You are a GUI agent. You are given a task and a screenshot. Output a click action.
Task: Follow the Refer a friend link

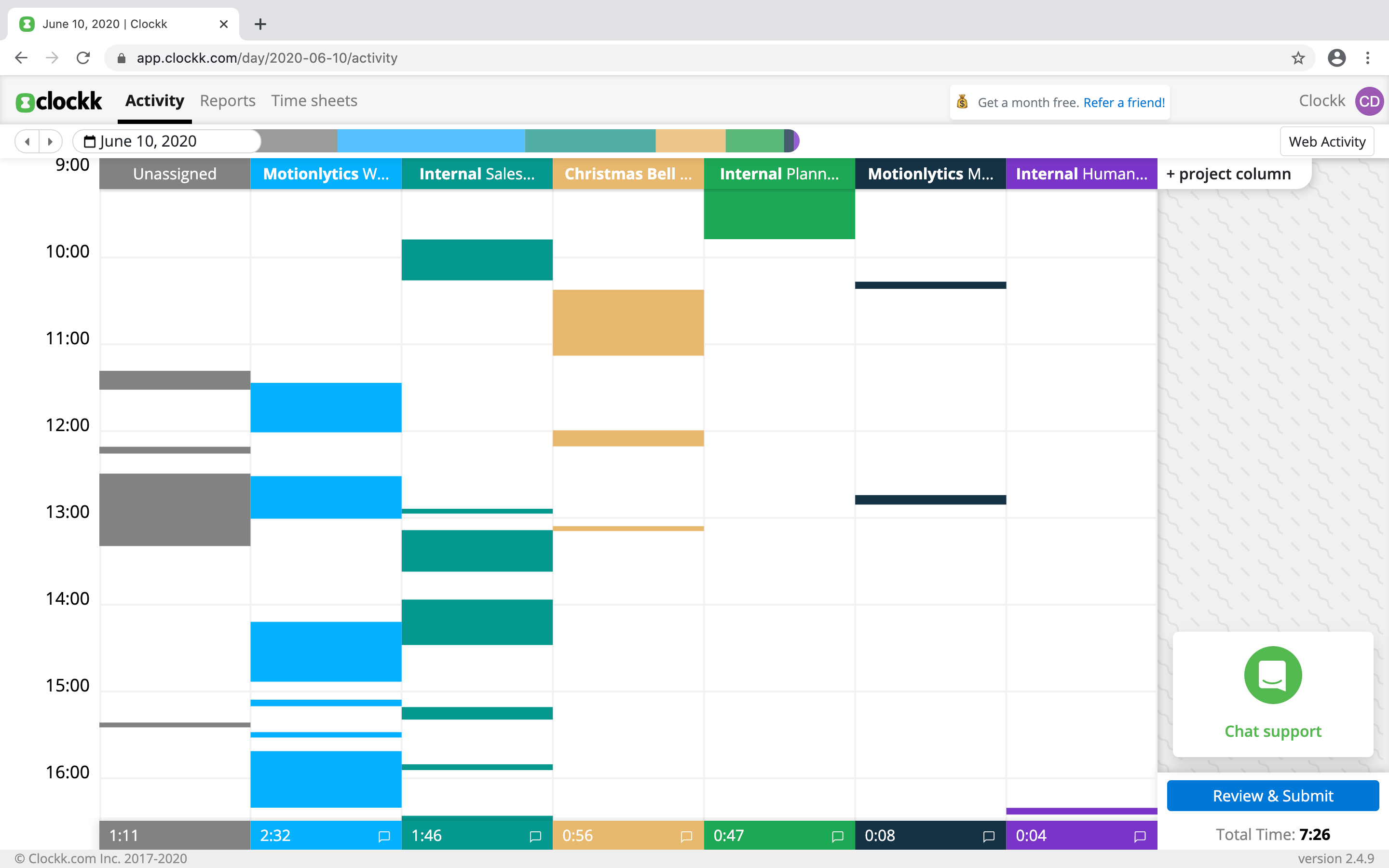[x=1124, y=102]
